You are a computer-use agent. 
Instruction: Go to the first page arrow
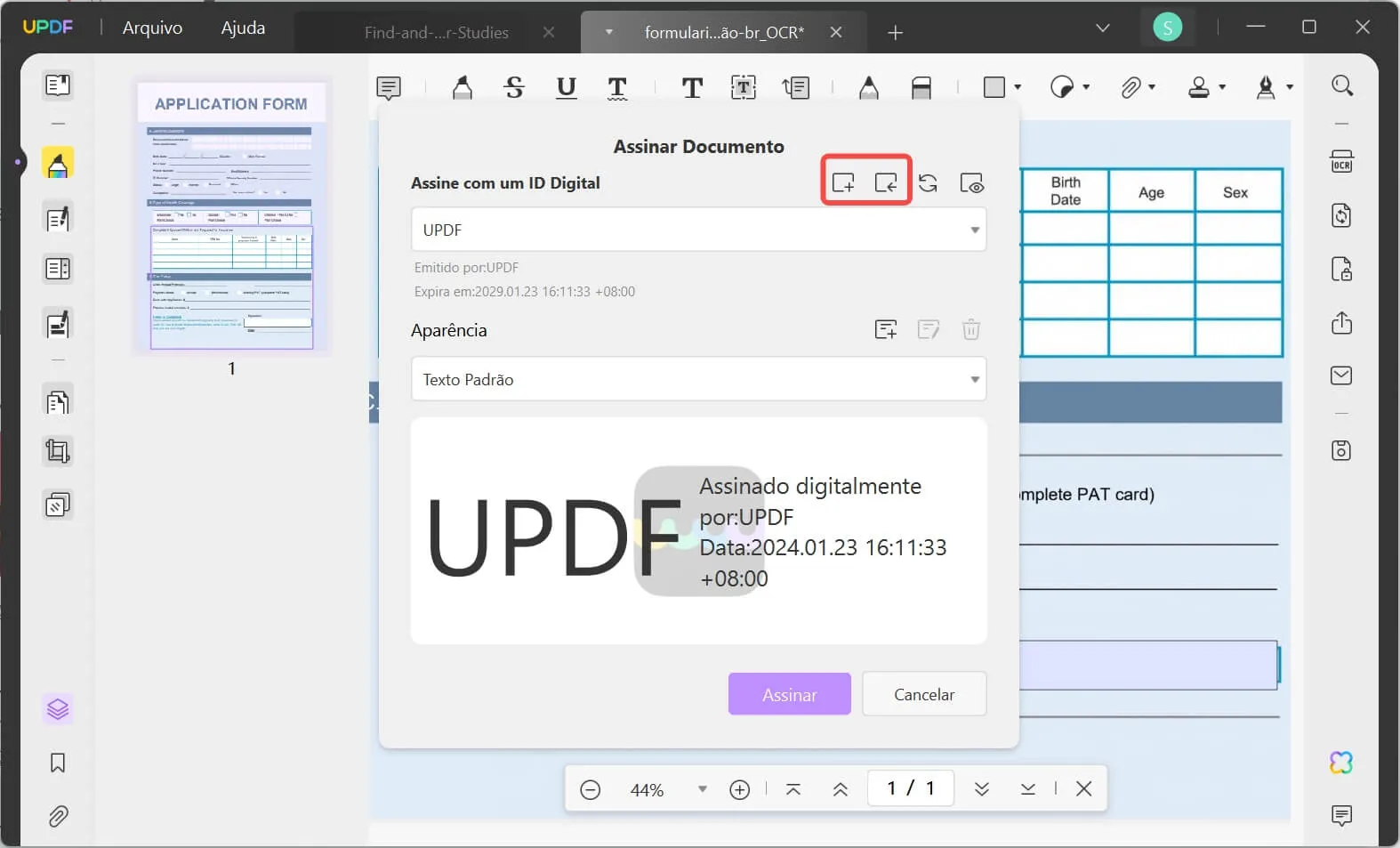(793, 789)
